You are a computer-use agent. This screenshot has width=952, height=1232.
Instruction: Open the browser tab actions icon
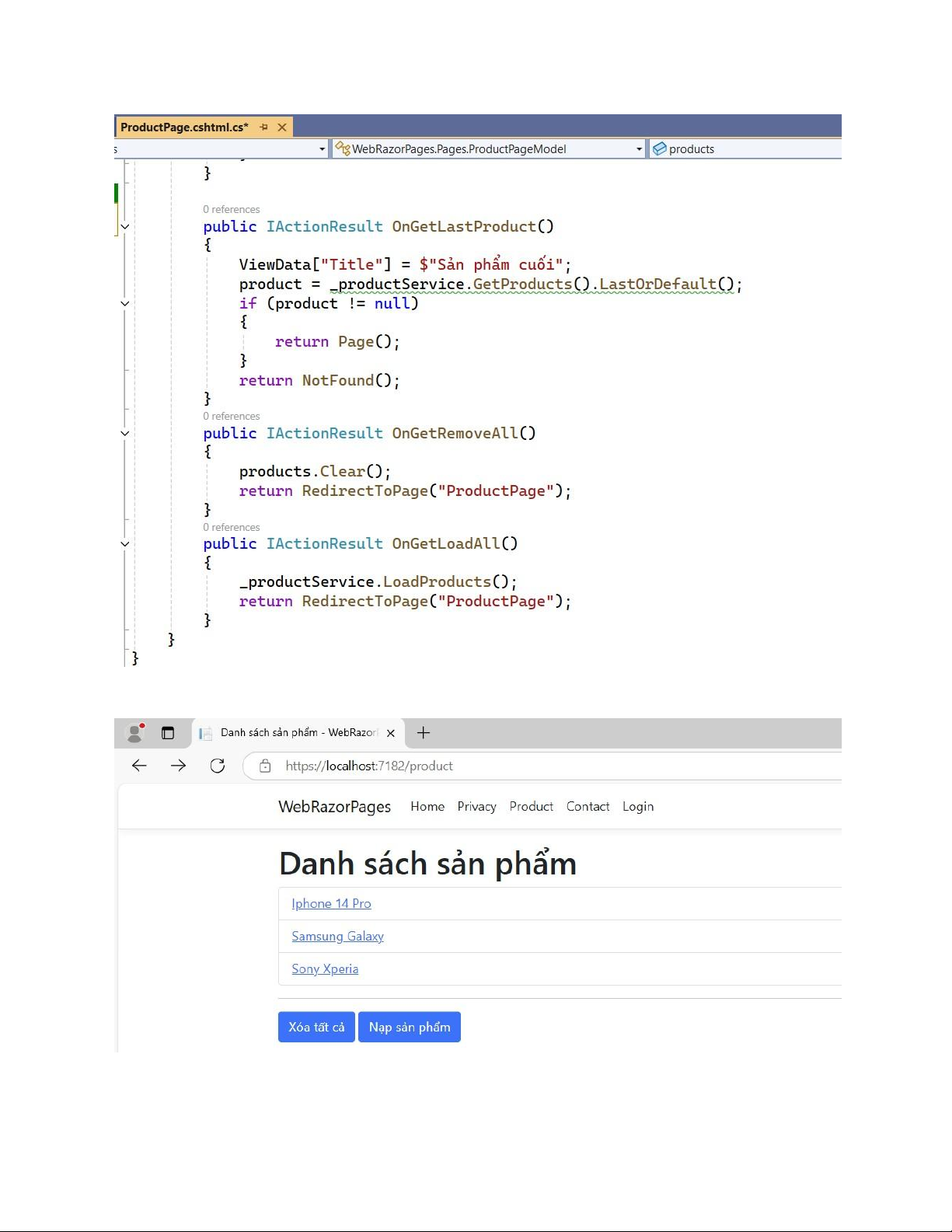click(168, 733)
